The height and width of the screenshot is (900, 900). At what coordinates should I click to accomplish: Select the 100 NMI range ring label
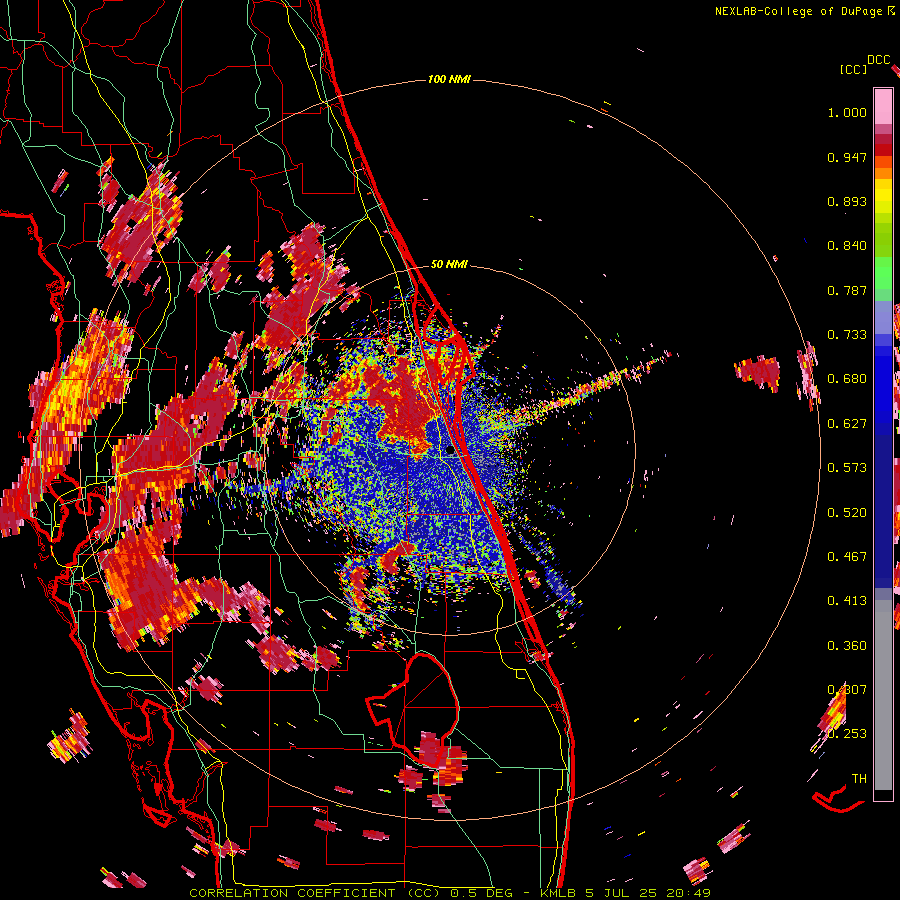pyautogui.click(x=449, y=79)
